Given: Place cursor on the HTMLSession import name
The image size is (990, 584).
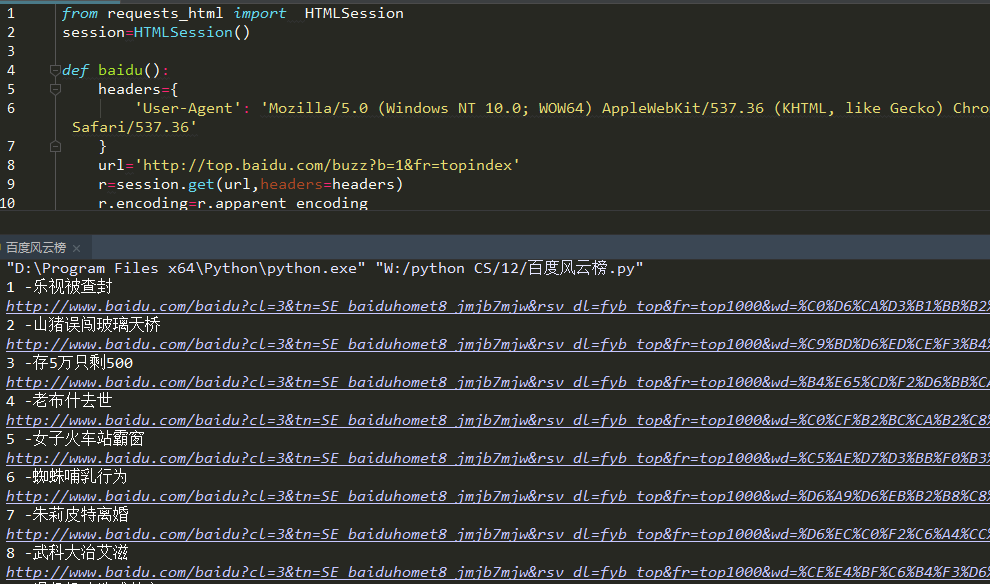Looking at the screenshot, I should [x=354, y=14].
